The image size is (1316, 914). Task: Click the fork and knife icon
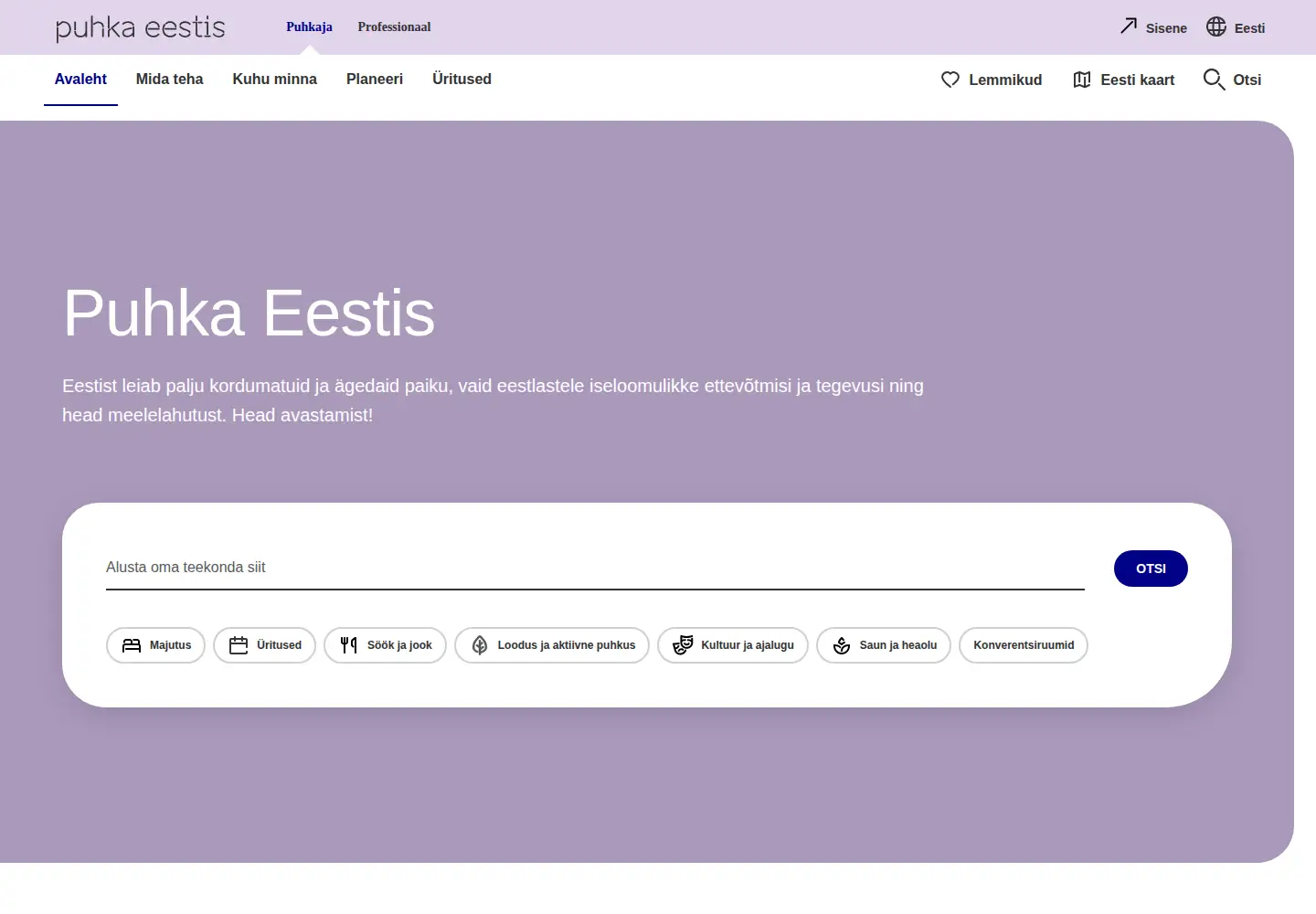point(348,645)
